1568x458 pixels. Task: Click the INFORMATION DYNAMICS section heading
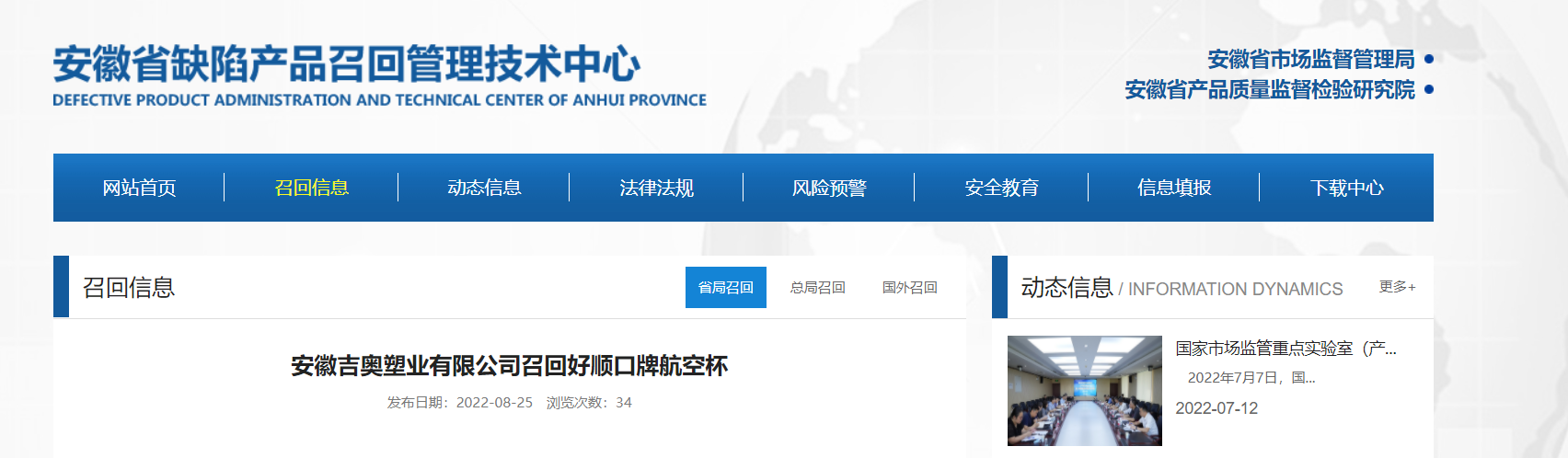tap(1236, 290)
